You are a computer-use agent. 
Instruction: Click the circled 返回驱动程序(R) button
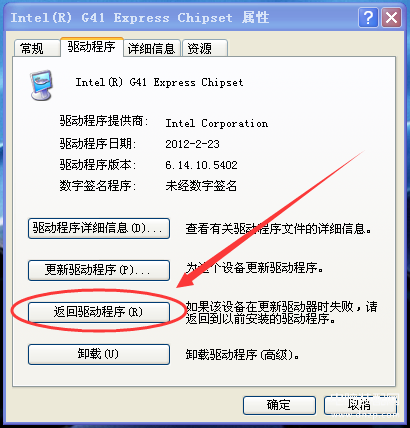point(99,312)
